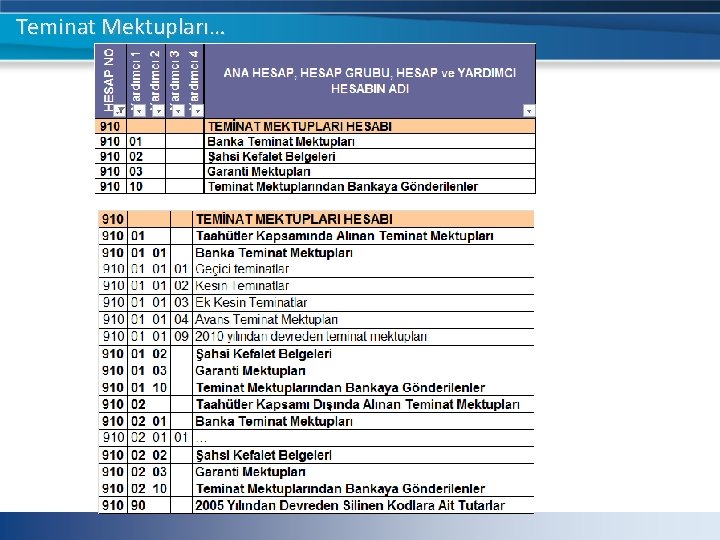Select 'Taahütler Kapsamı Dışında Alınan Teminat Mektupları'
This screenshot has width=720, height=540.
[357, 405]
